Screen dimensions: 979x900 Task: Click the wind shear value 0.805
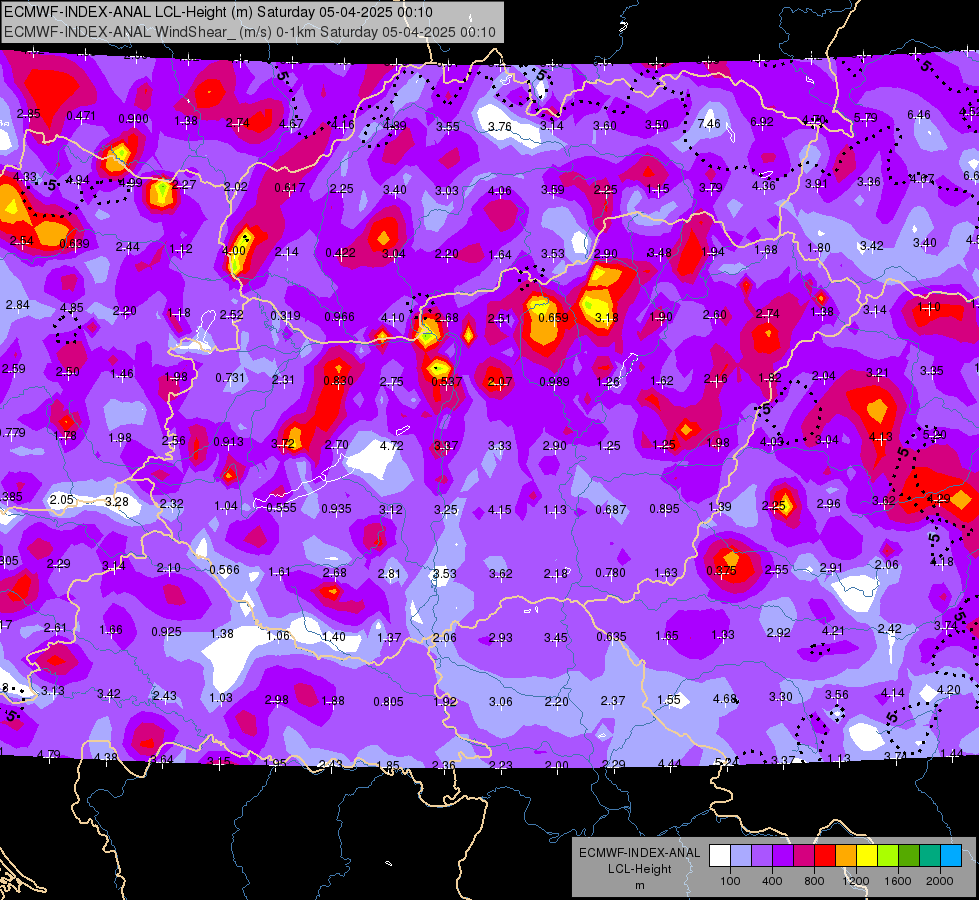click(388, 702)
